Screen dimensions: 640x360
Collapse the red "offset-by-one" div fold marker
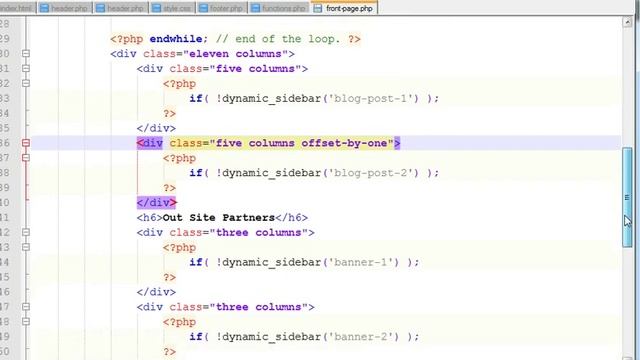pyautogui.click(x=26, y=143)
